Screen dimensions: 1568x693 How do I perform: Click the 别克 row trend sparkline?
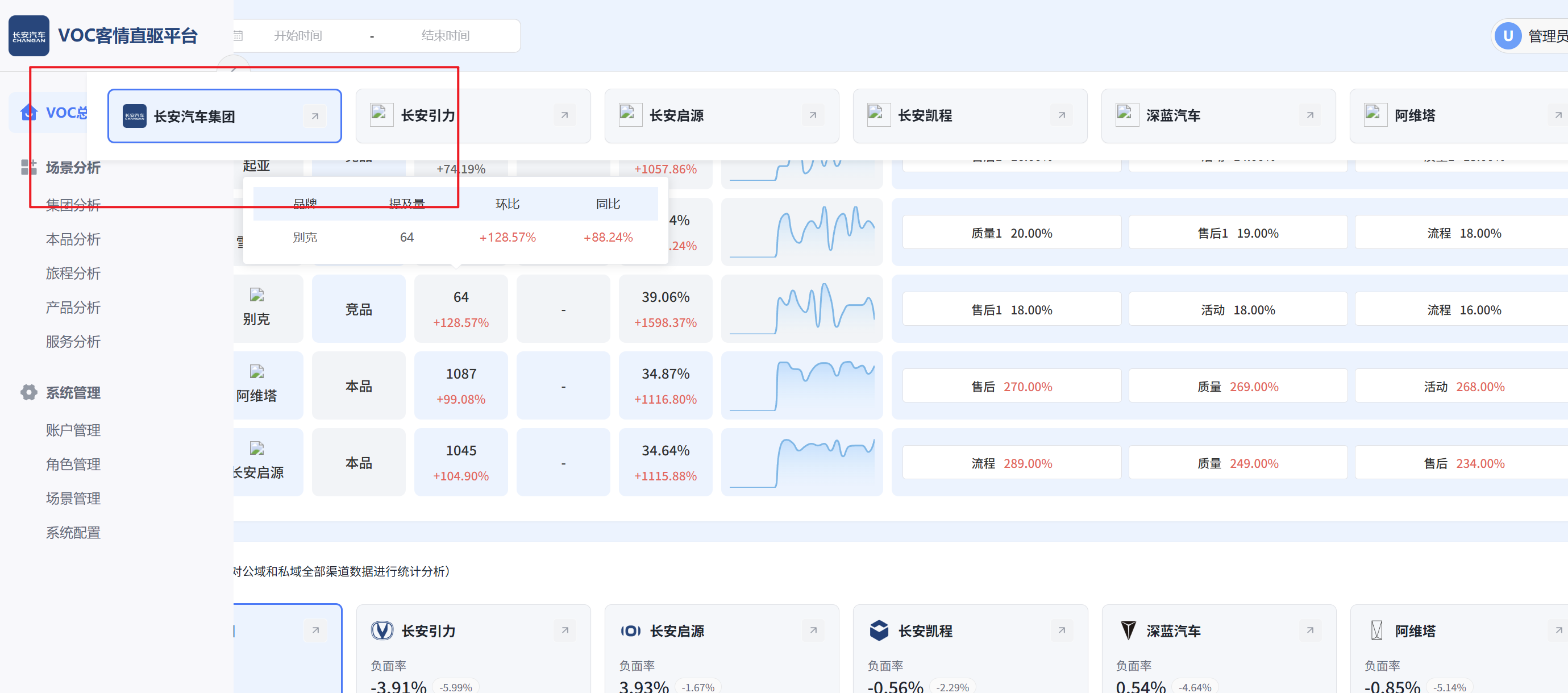(x=802, y=309)
